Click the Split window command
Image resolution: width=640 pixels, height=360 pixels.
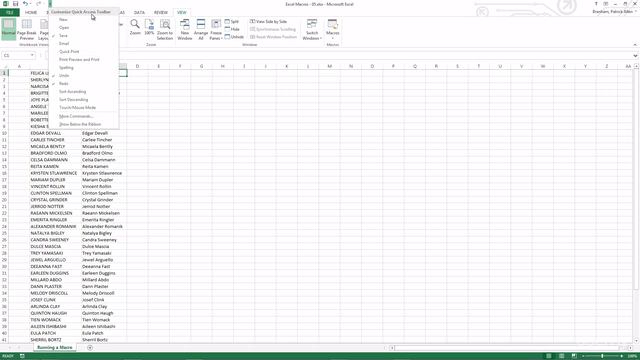[x=232, y=21]
